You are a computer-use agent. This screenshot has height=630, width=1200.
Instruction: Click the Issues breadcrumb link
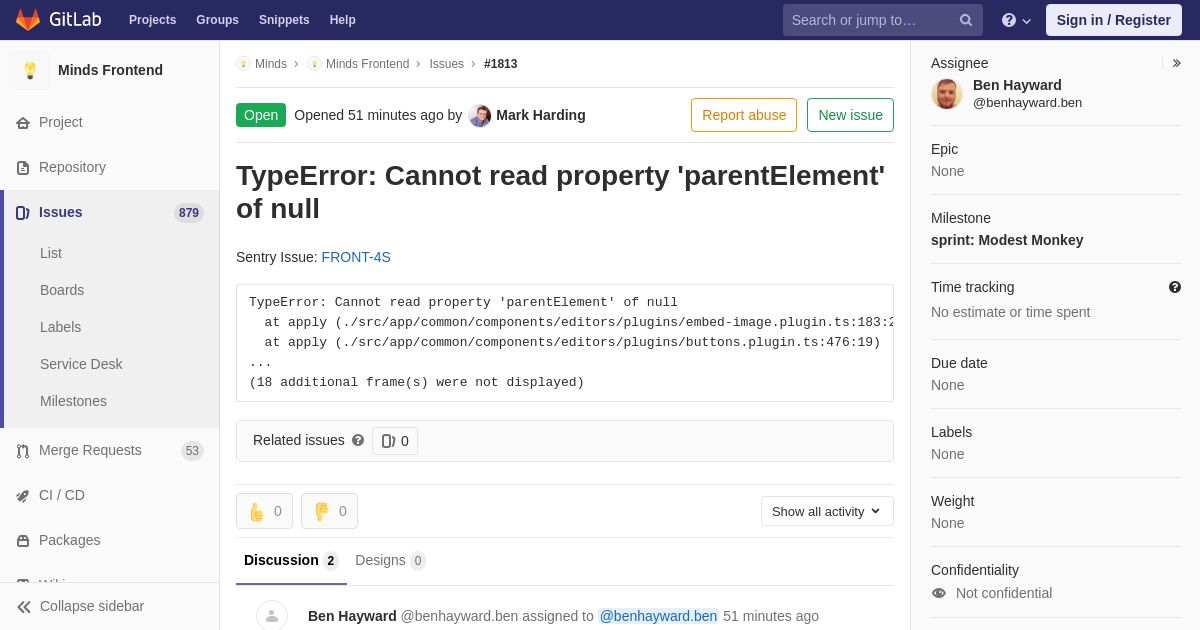click(x=447, y=64)
